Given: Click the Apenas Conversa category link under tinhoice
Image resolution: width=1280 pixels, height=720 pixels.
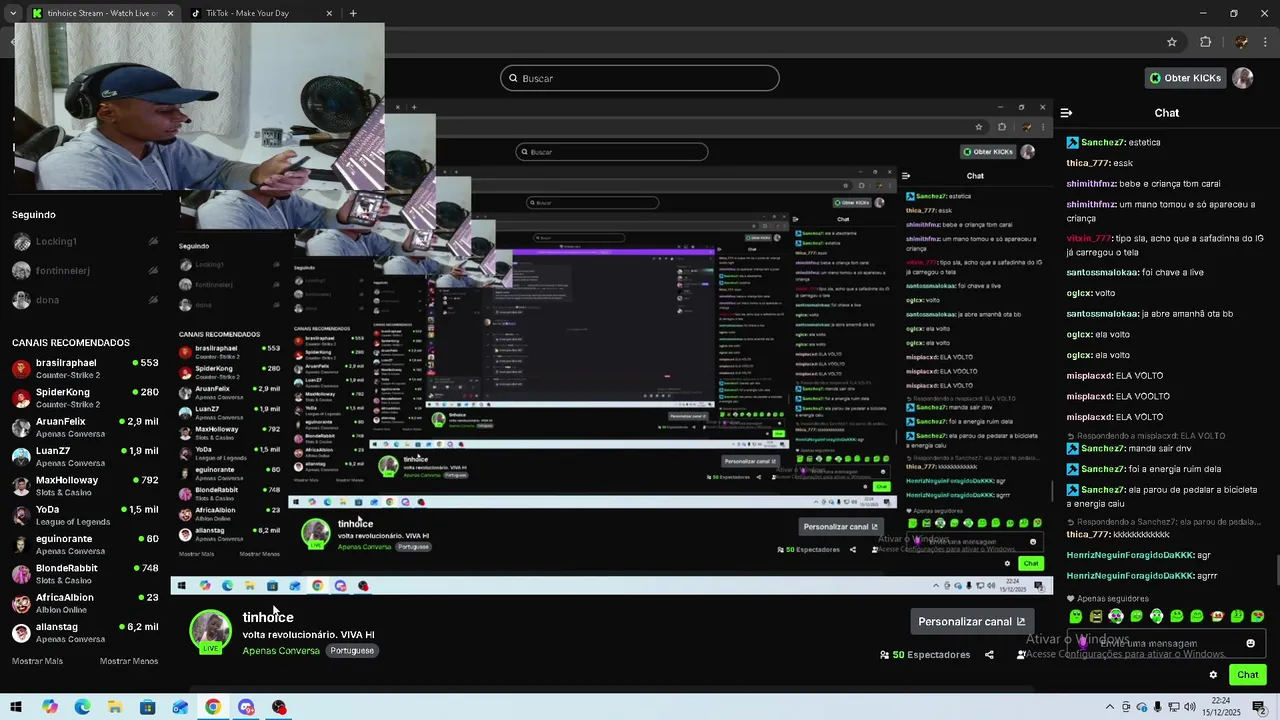Looking at the screenshot, I should [x=281, y=651].
